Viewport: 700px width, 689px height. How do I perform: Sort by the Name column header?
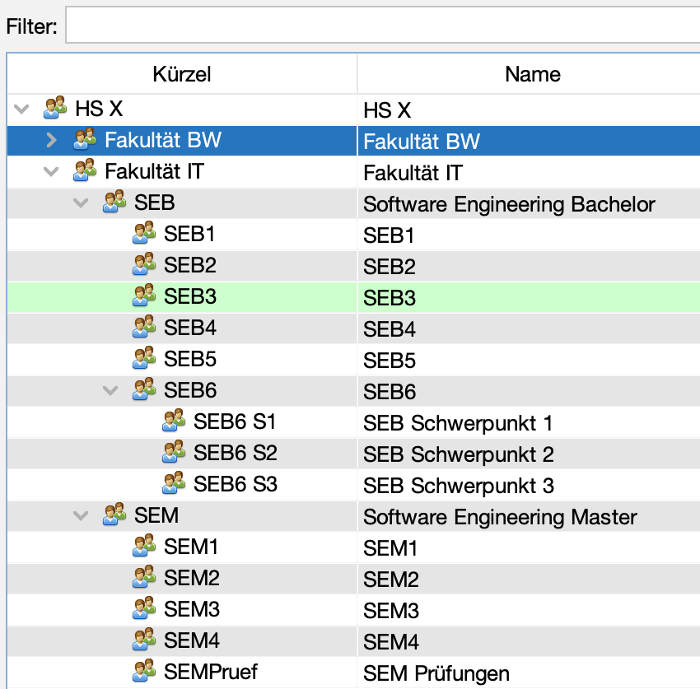pos(532,74)
